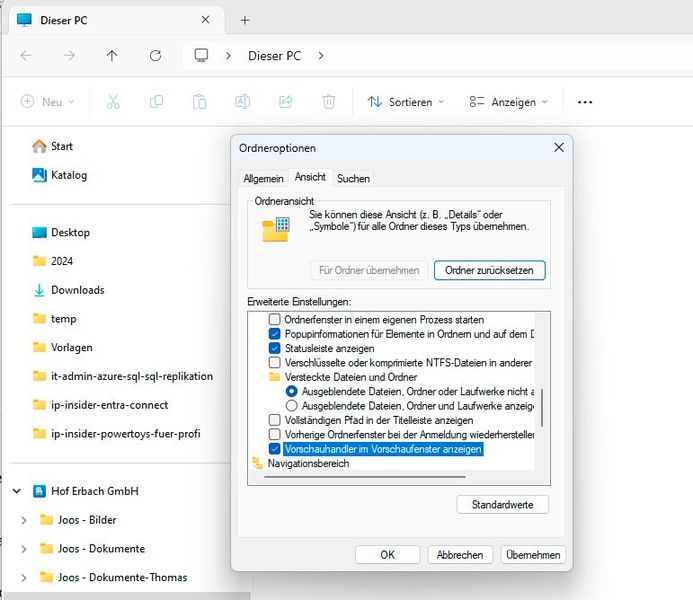
Task: Refresh the Dieser PC view
Action: tap(155, 56)
